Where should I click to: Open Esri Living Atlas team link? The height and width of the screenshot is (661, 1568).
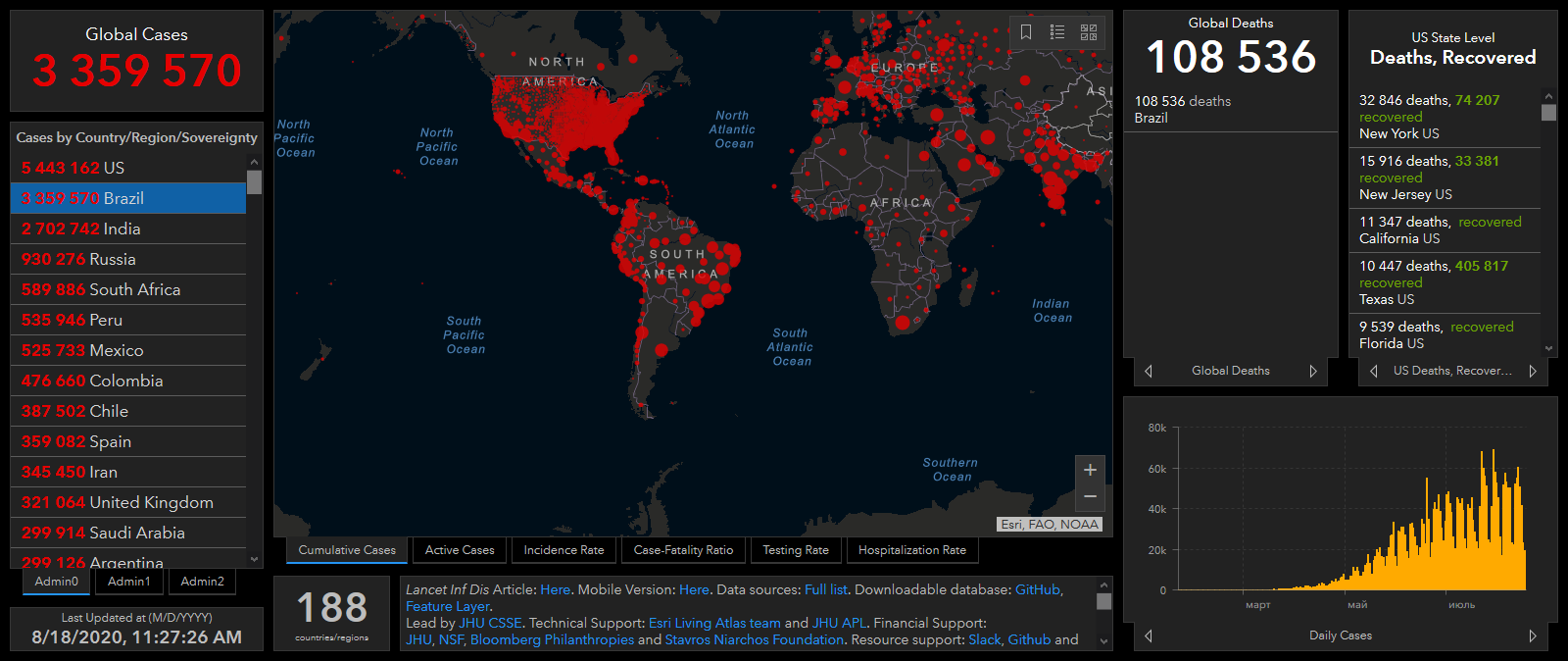pyautogui.click(x=714, y=623)
